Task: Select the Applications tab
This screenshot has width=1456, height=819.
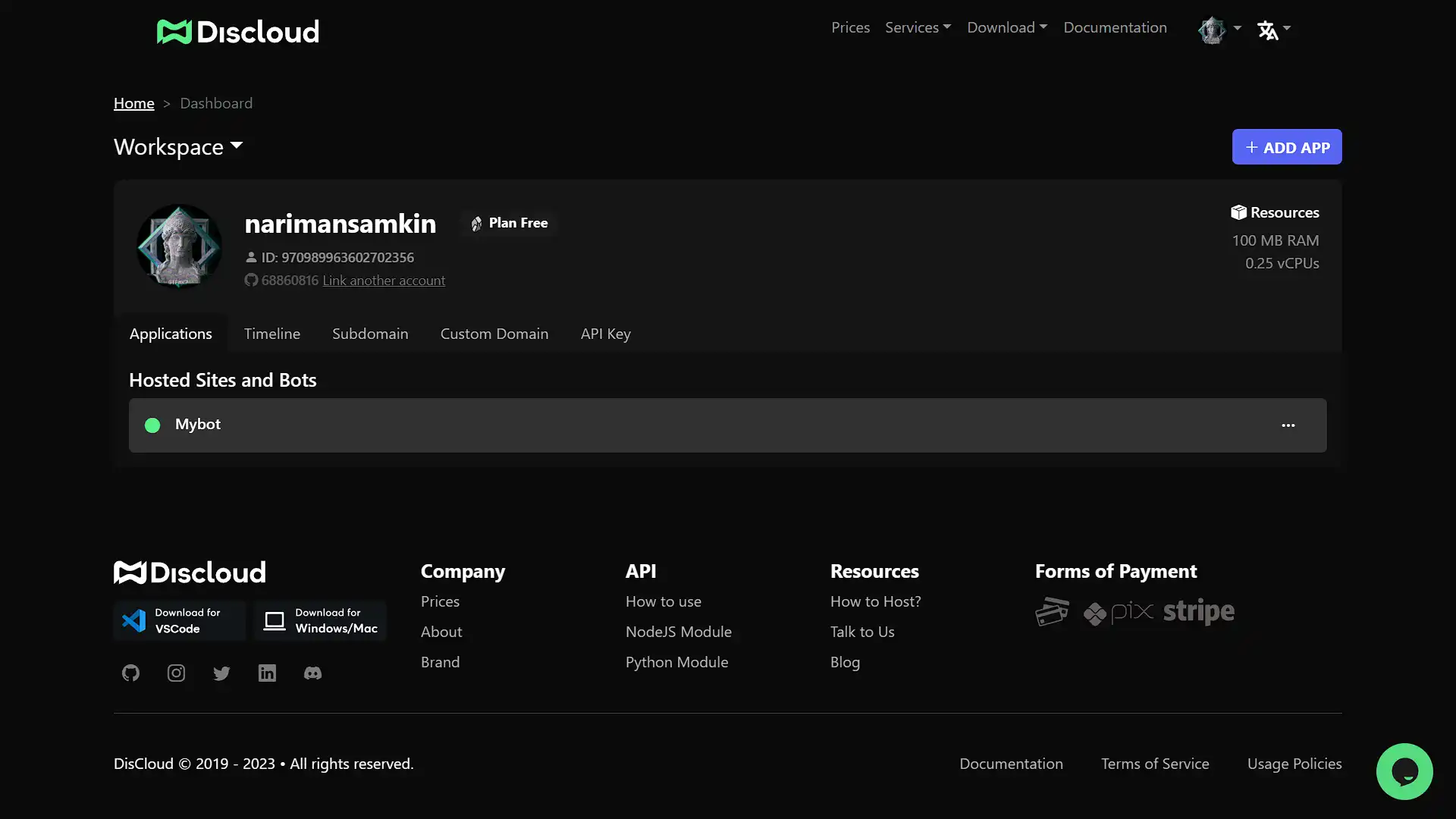Action: coord(171,334)
